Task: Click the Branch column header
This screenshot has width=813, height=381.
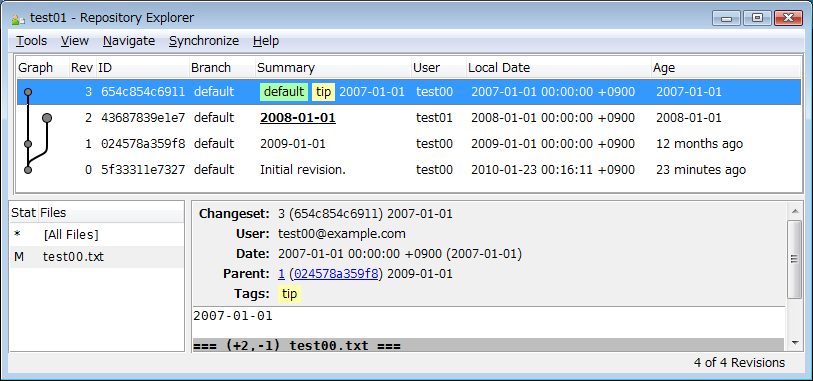Action: pyautogui.click(x=222, y=68)
